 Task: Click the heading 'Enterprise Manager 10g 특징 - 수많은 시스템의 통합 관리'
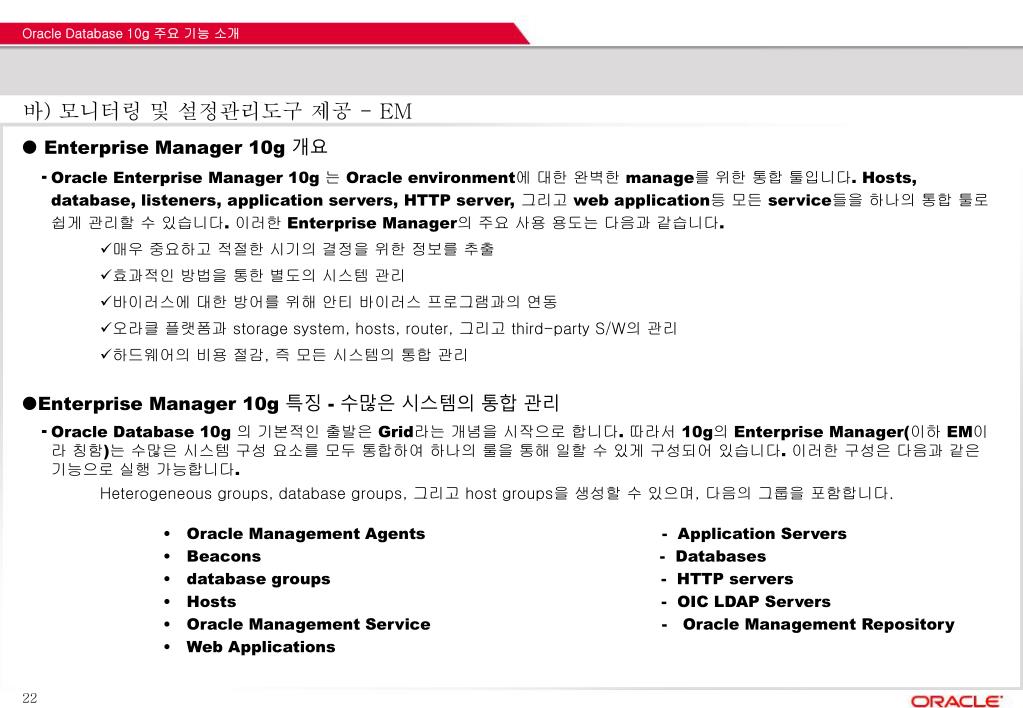[x=298, y=403]
